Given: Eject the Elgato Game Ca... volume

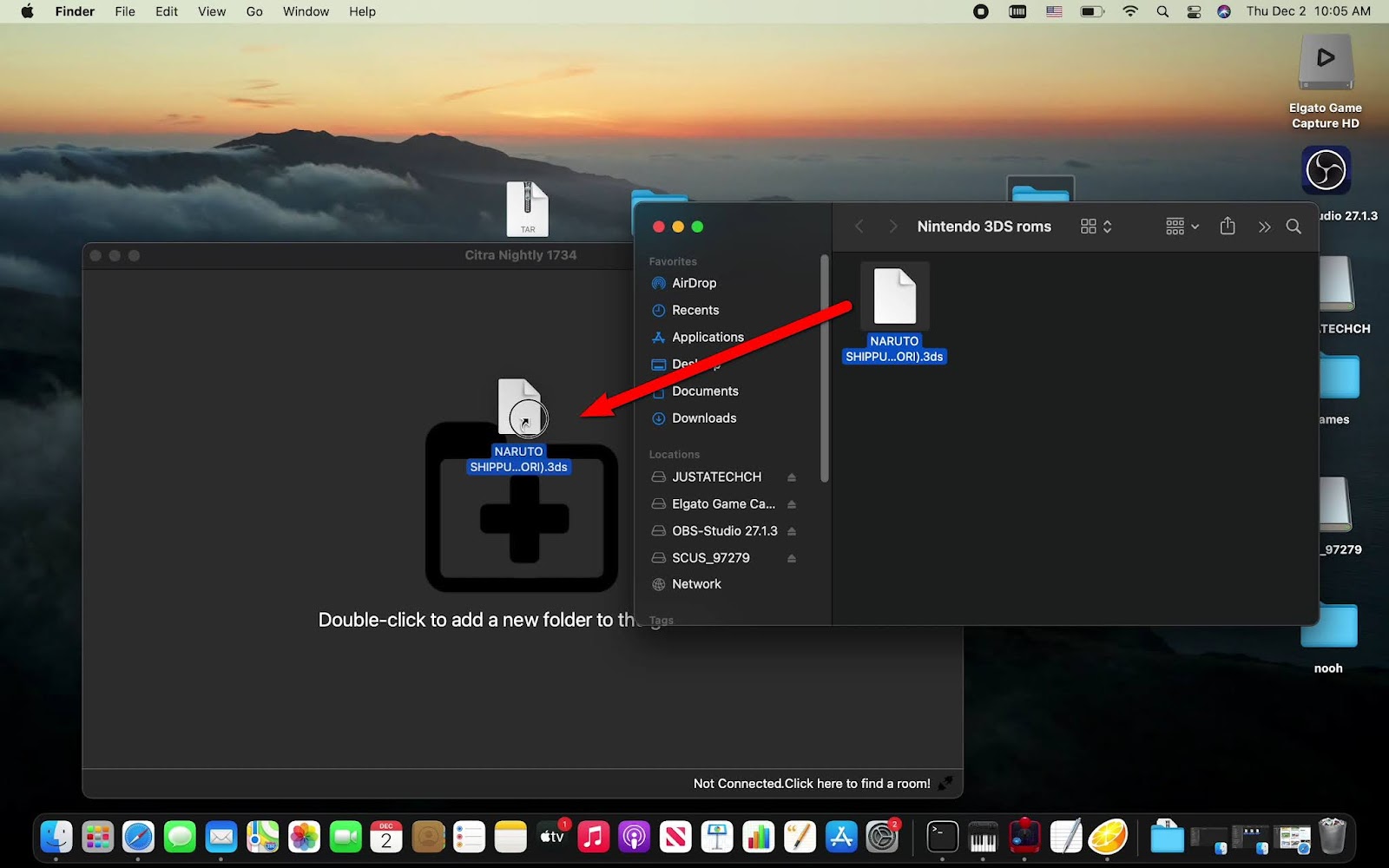Looking at the screenshot, I should coord(791,504).
